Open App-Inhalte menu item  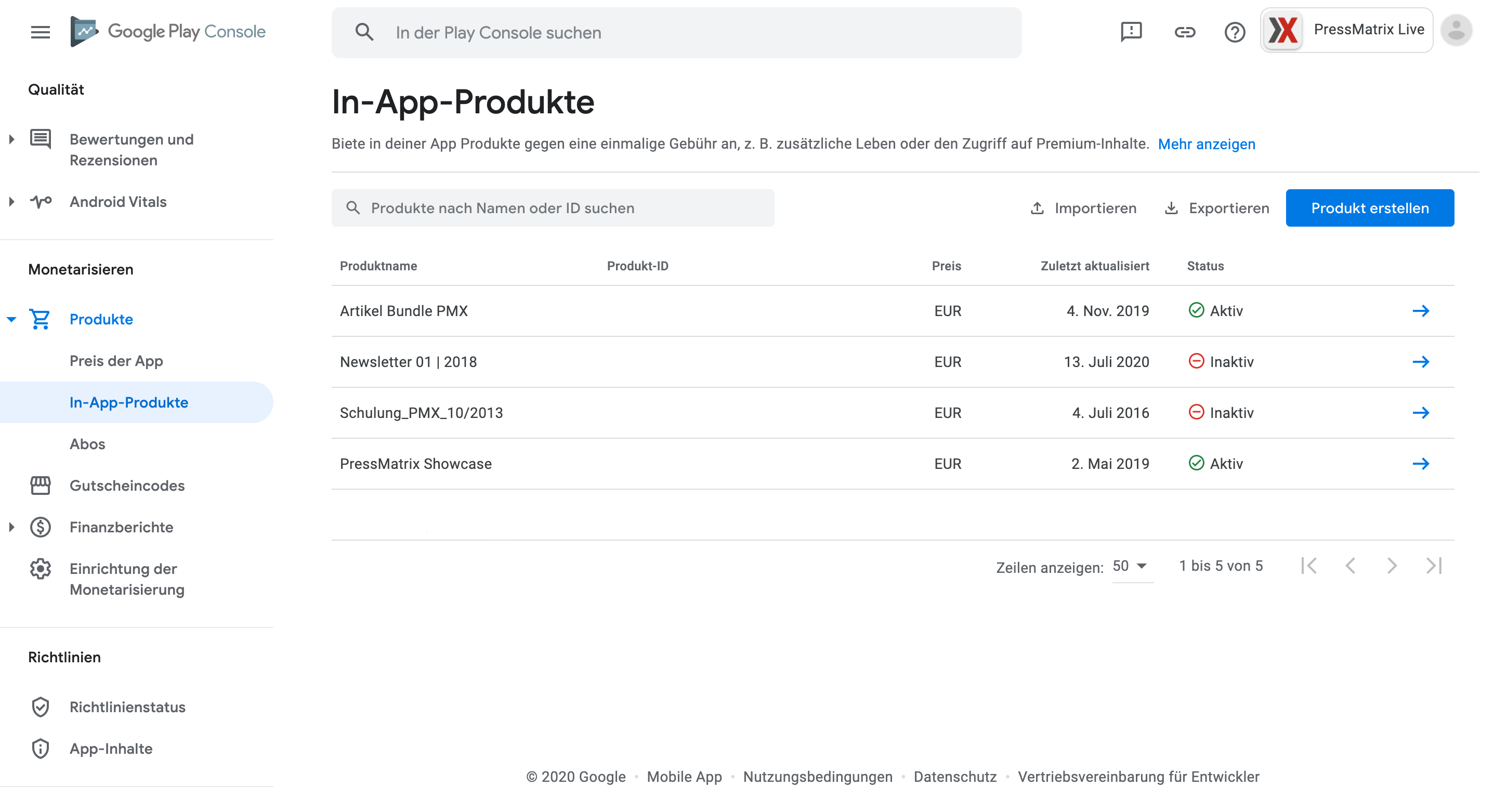coord(111,749)
